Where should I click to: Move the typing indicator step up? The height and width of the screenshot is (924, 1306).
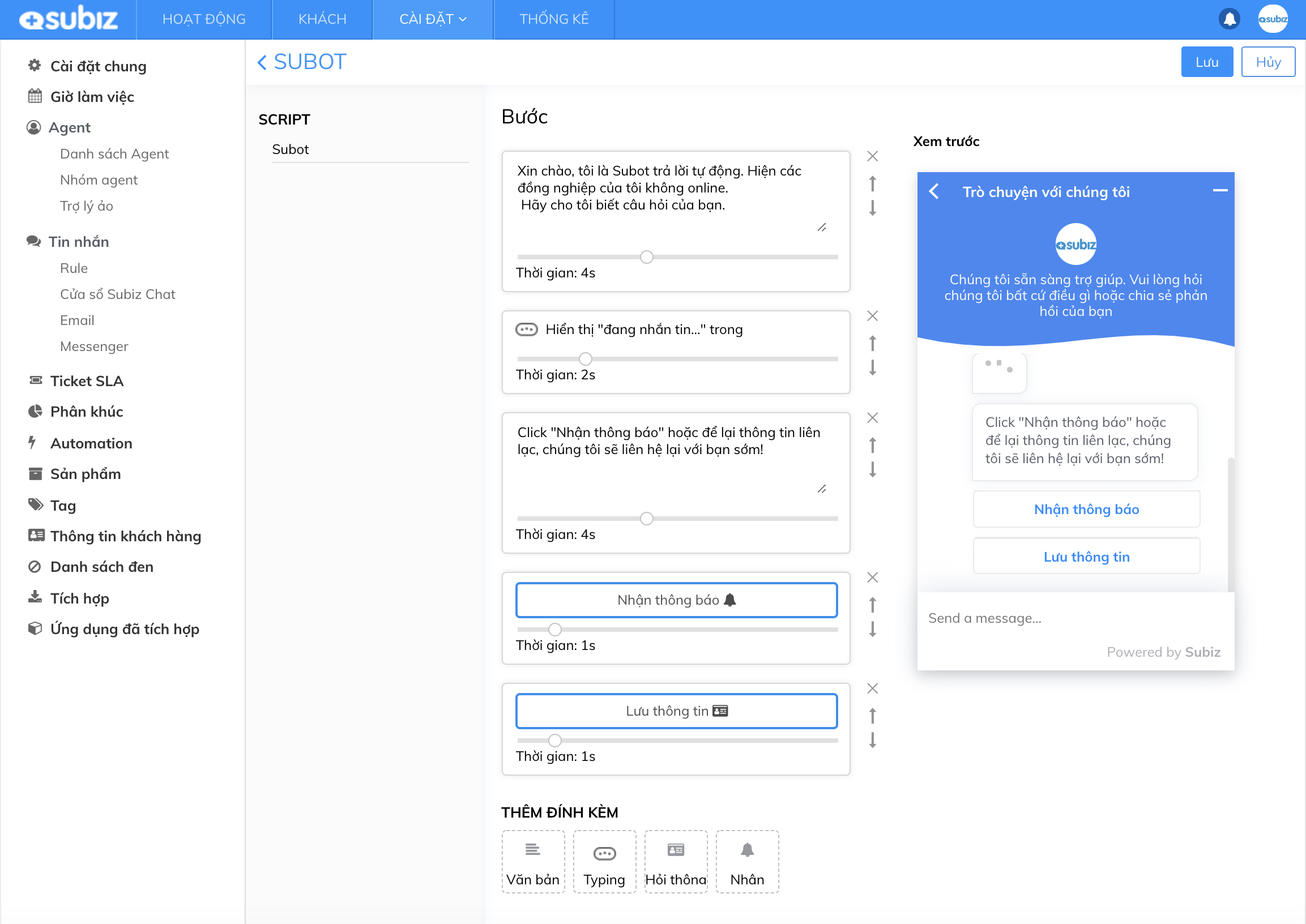click(x=872, y=343)
